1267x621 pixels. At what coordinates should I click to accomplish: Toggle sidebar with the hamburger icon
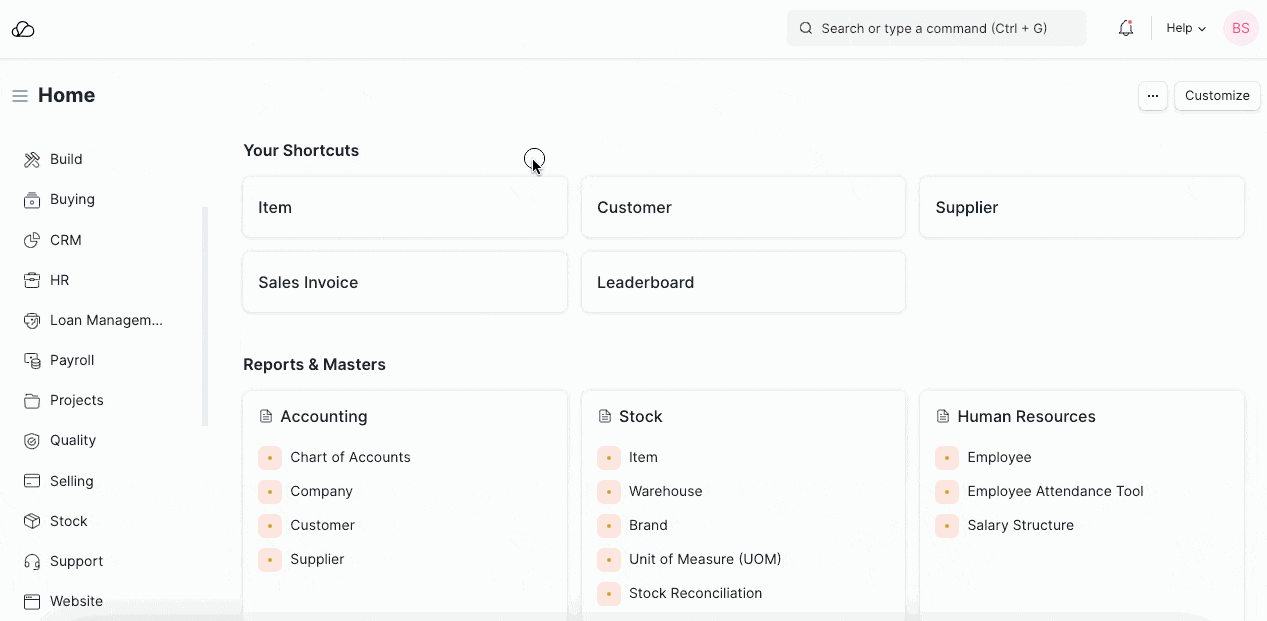[x=19, y=96]
